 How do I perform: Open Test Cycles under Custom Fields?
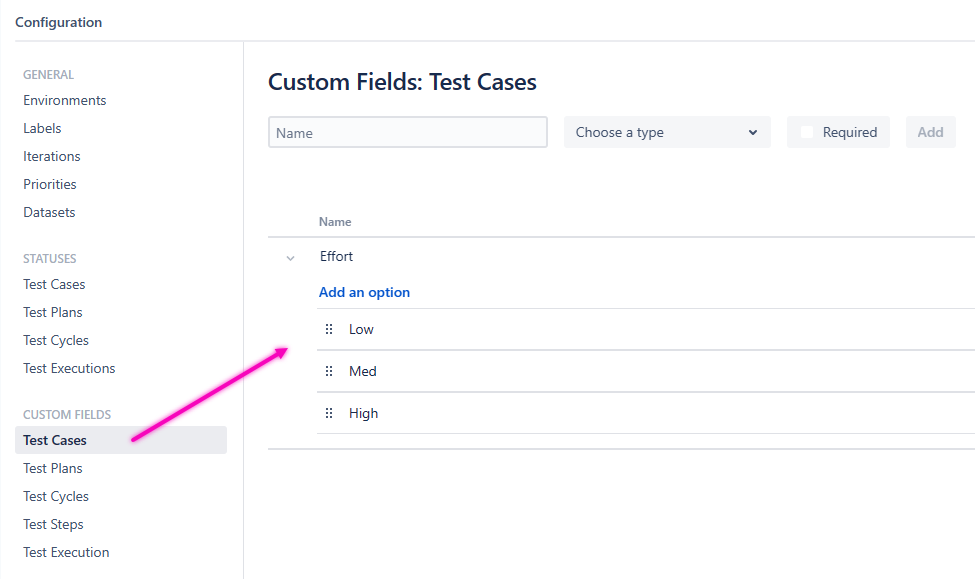(56, 496)
